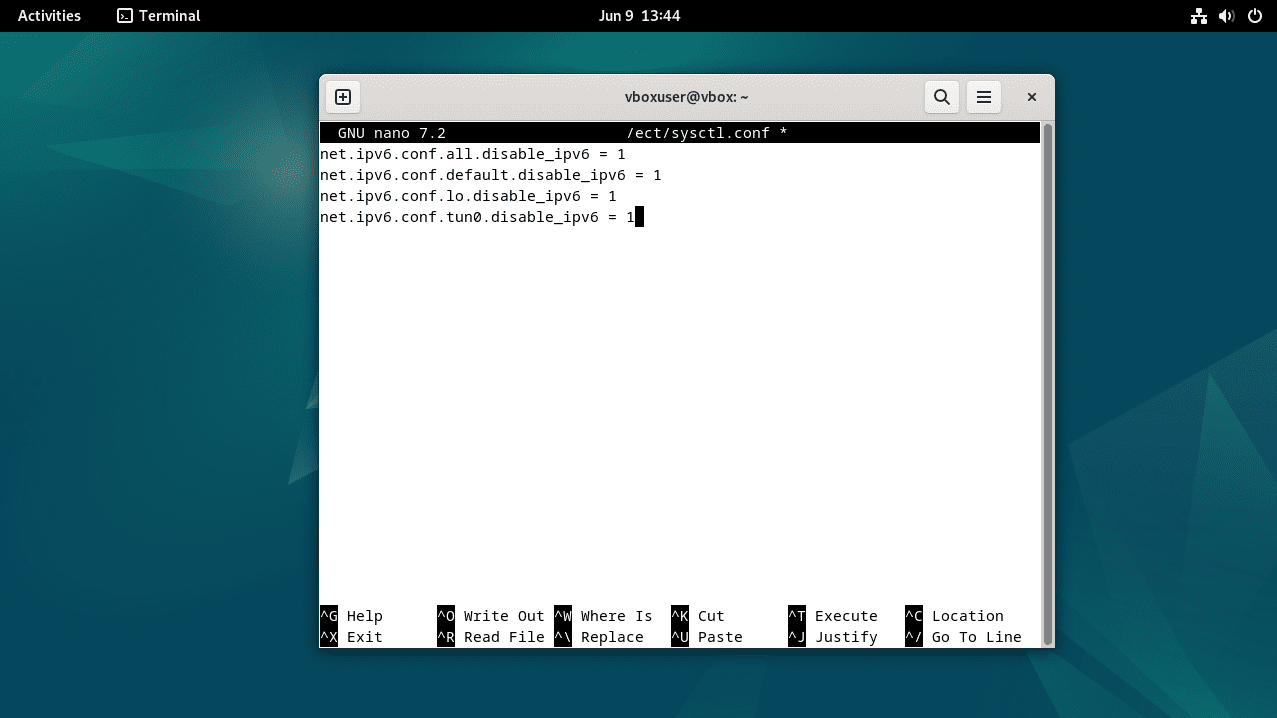Click the line net.ipv6.conf.all.disable_ipv6
The width and height of the screenshot is (1277, 718).
(x=472, y=154)
